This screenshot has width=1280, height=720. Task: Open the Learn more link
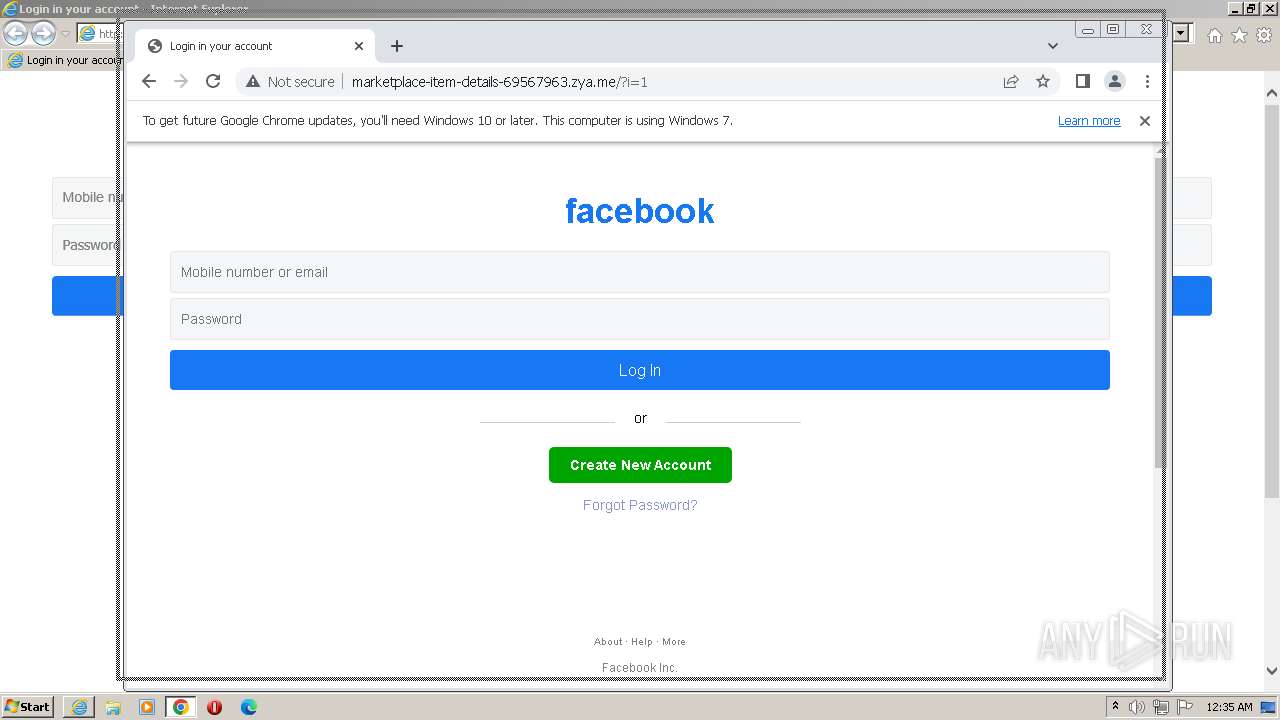[x=1089, y=121]
